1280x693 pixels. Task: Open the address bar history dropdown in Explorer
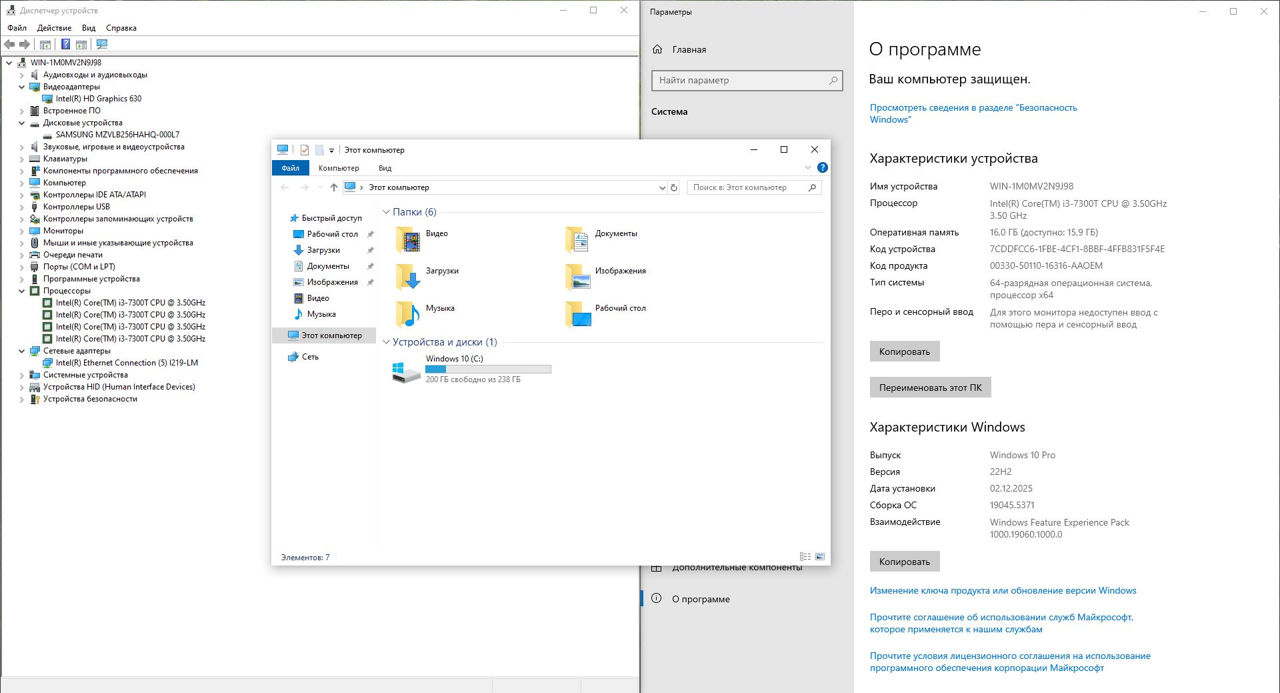pos(661,187)
